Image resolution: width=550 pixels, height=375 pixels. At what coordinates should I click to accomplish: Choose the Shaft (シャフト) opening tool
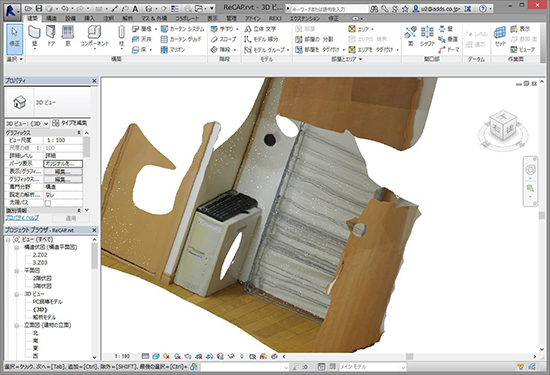[x=427, y=36]
